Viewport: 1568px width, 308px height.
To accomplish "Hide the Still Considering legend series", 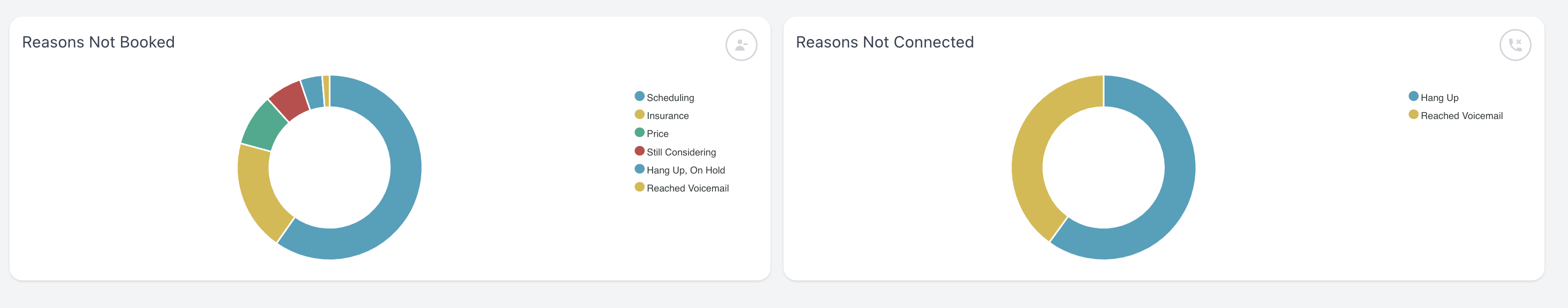I will (x=675, y=151).
